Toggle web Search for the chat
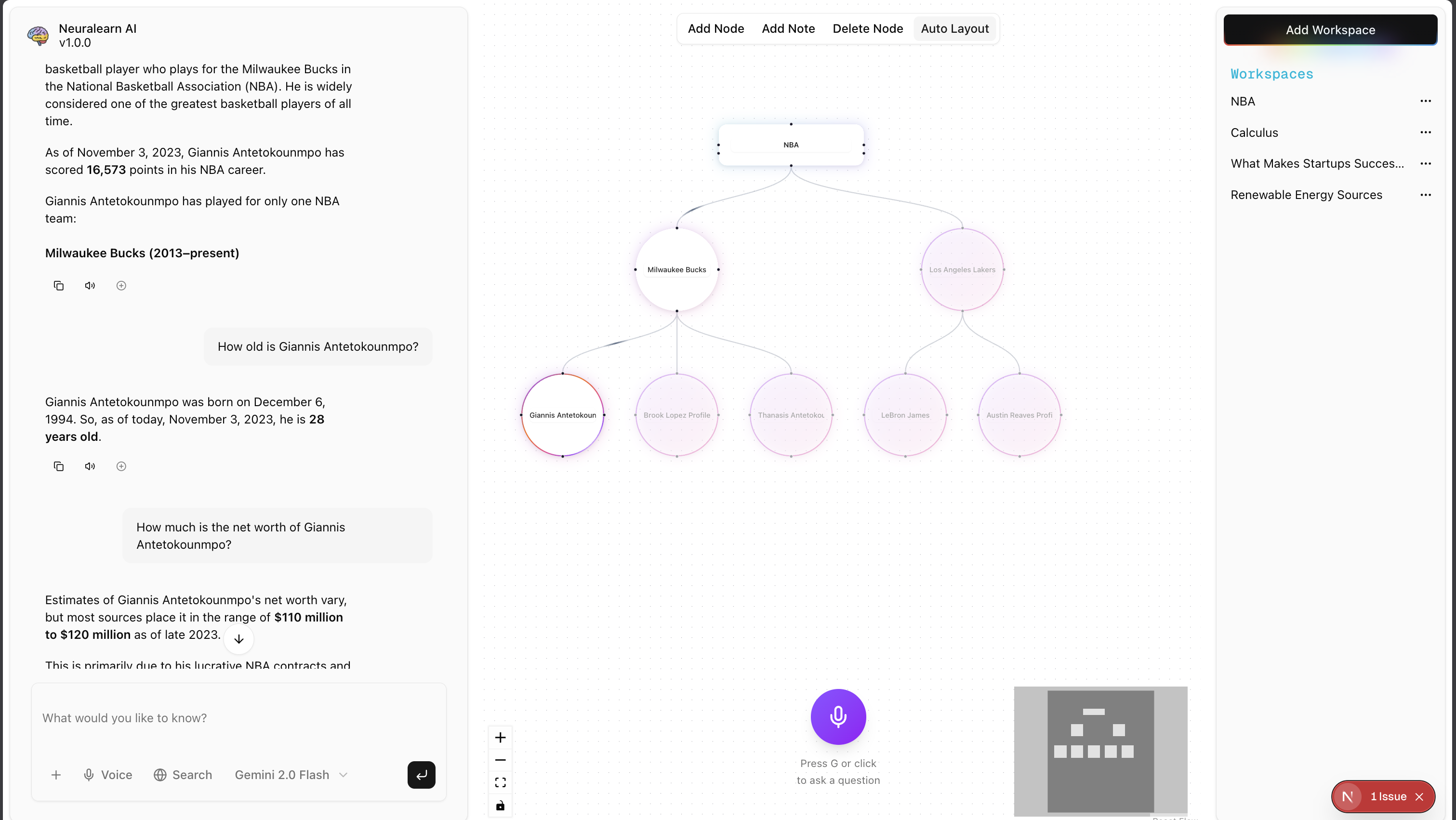This screenshot has height=820, width=1456. [183, 775]
